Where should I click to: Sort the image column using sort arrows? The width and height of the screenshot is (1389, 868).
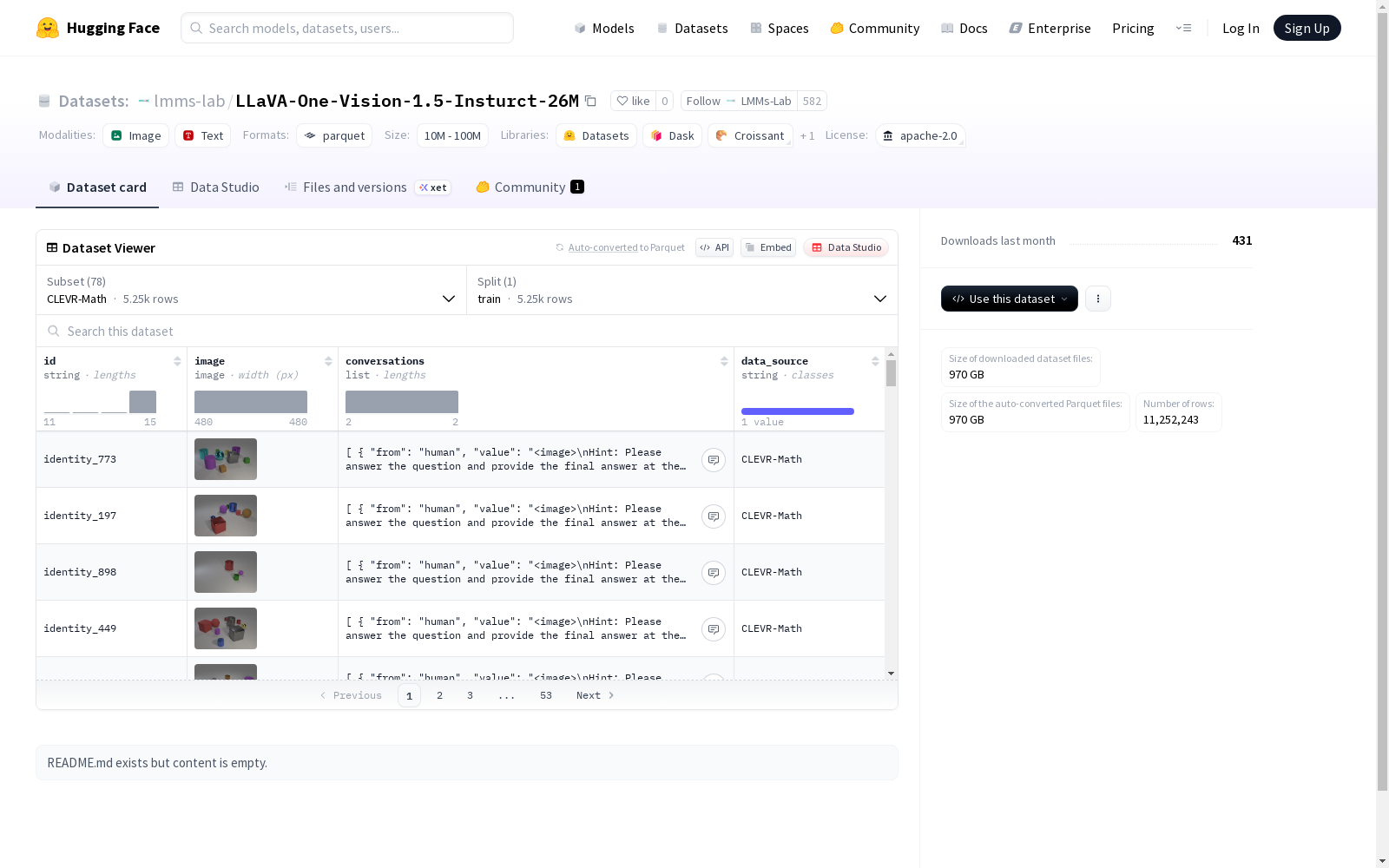click(328, 361)
